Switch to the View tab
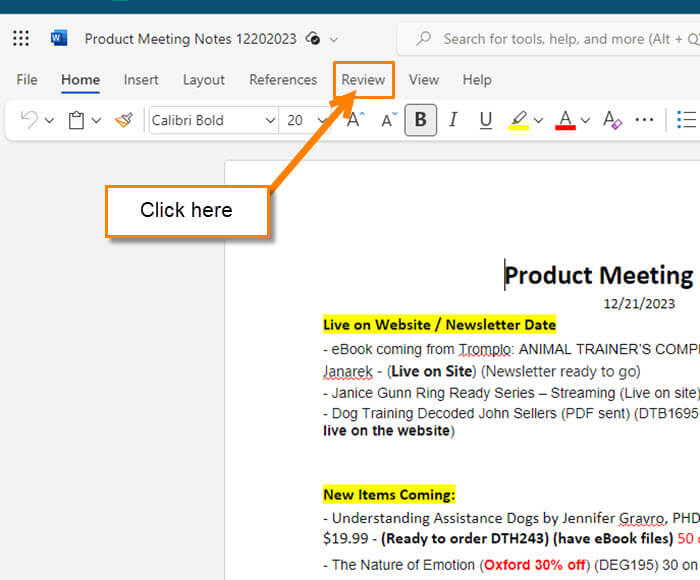This screenshot has height=580, width=700. (424, 80)
